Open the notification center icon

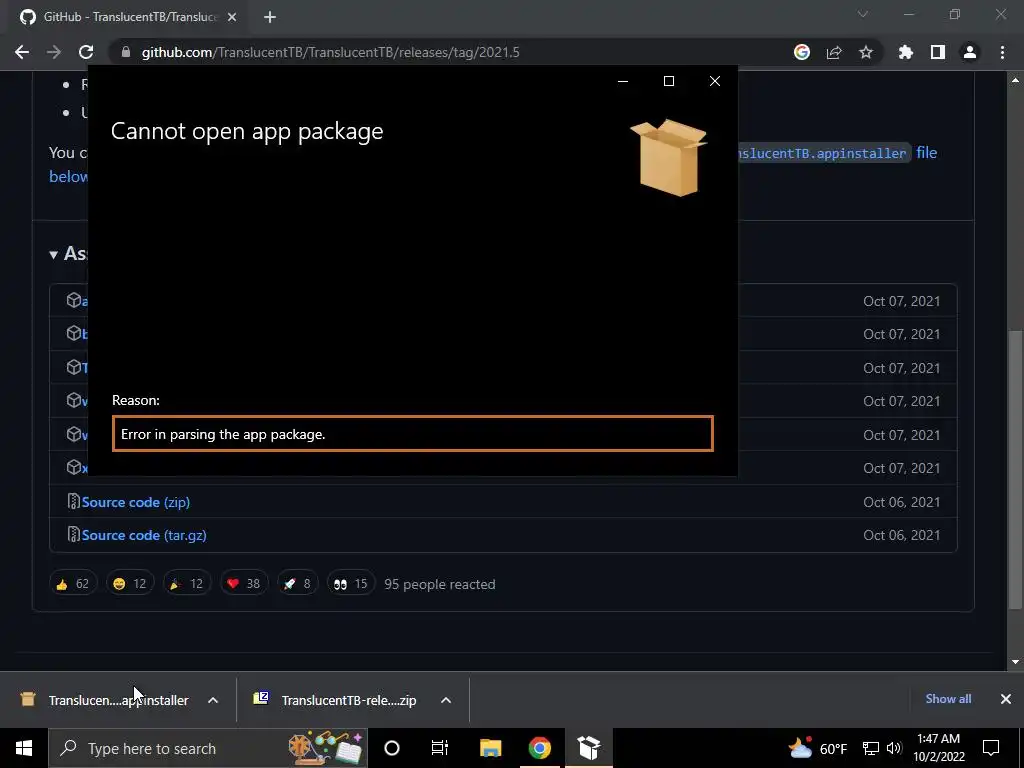(x=991, y=748)
